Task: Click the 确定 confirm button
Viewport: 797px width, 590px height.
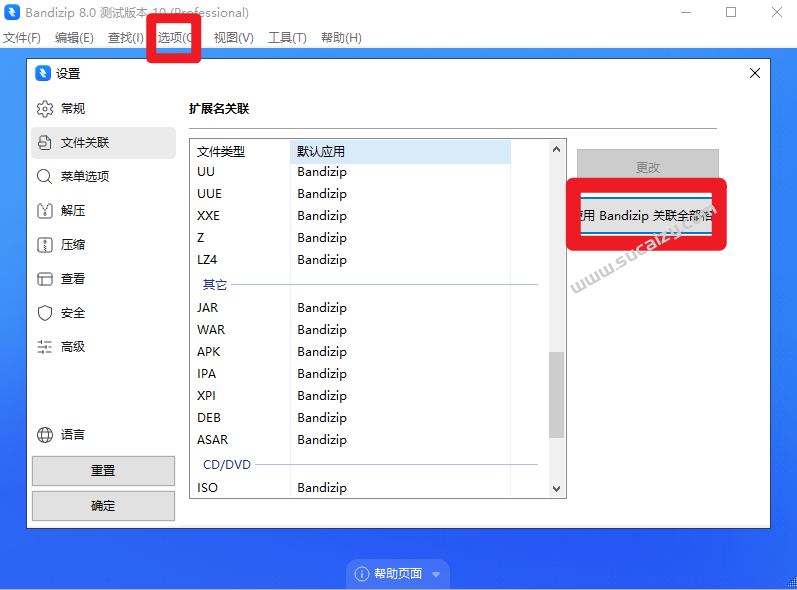Action: tap(103, 506)
